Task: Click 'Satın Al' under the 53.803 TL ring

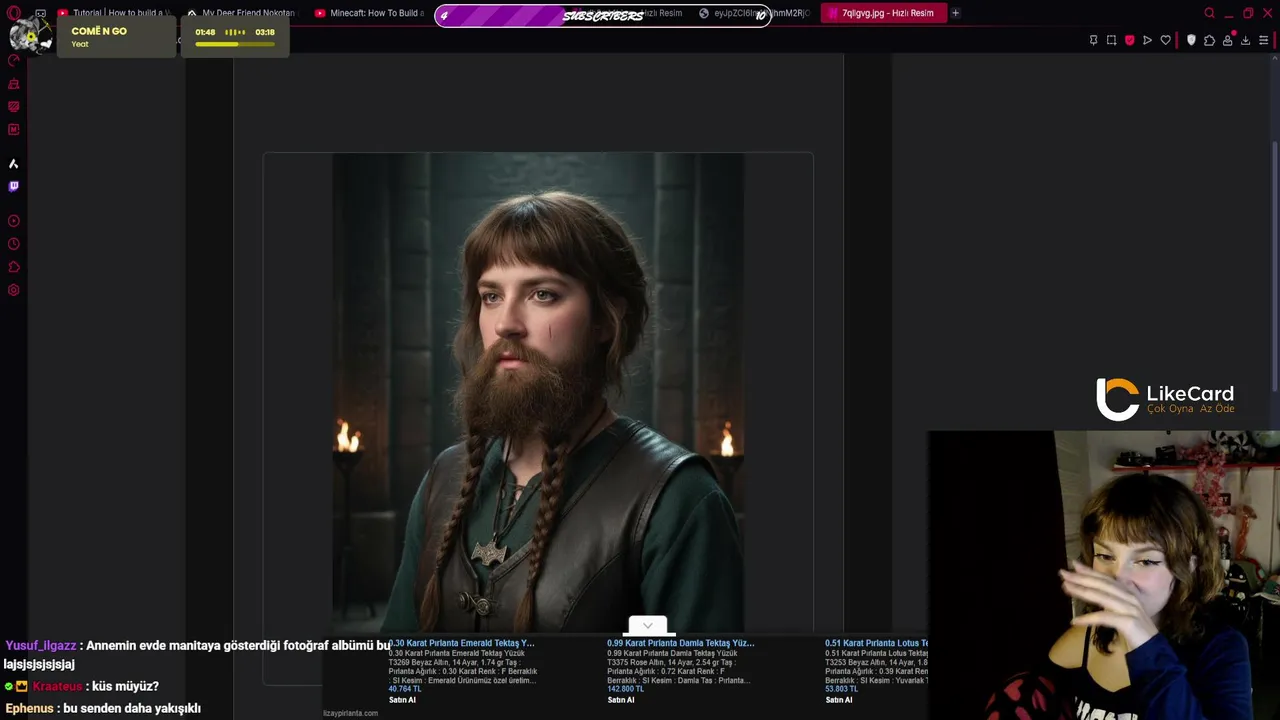Action: coord(839,700)
